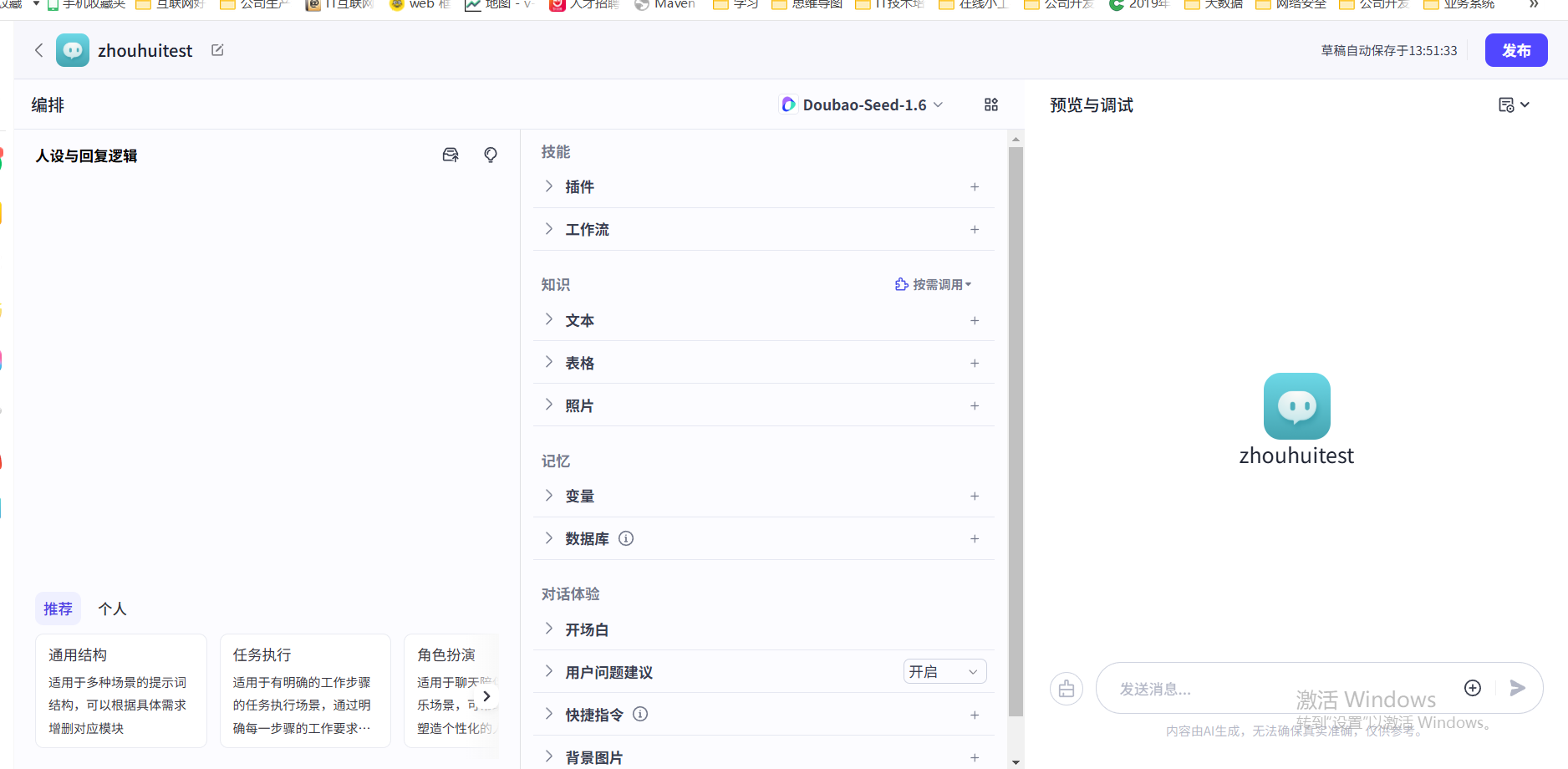The height and width of the screenshot is (769, 1568).
Task: Click the 人设与回复逻辑 heading
Action: click(86, 155)
